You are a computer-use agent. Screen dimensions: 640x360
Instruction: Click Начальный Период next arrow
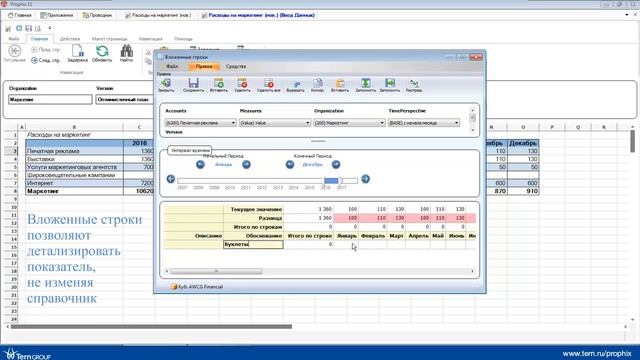[246, 164]
